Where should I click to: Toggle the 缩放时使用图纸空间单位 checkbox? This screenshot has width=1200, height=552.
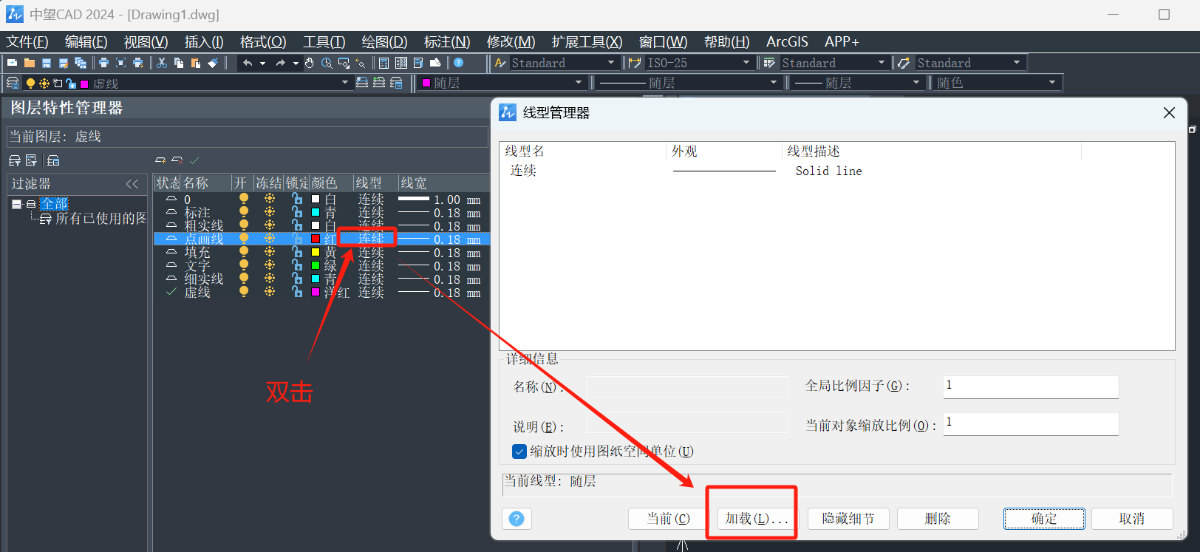[x=519, y=451]
